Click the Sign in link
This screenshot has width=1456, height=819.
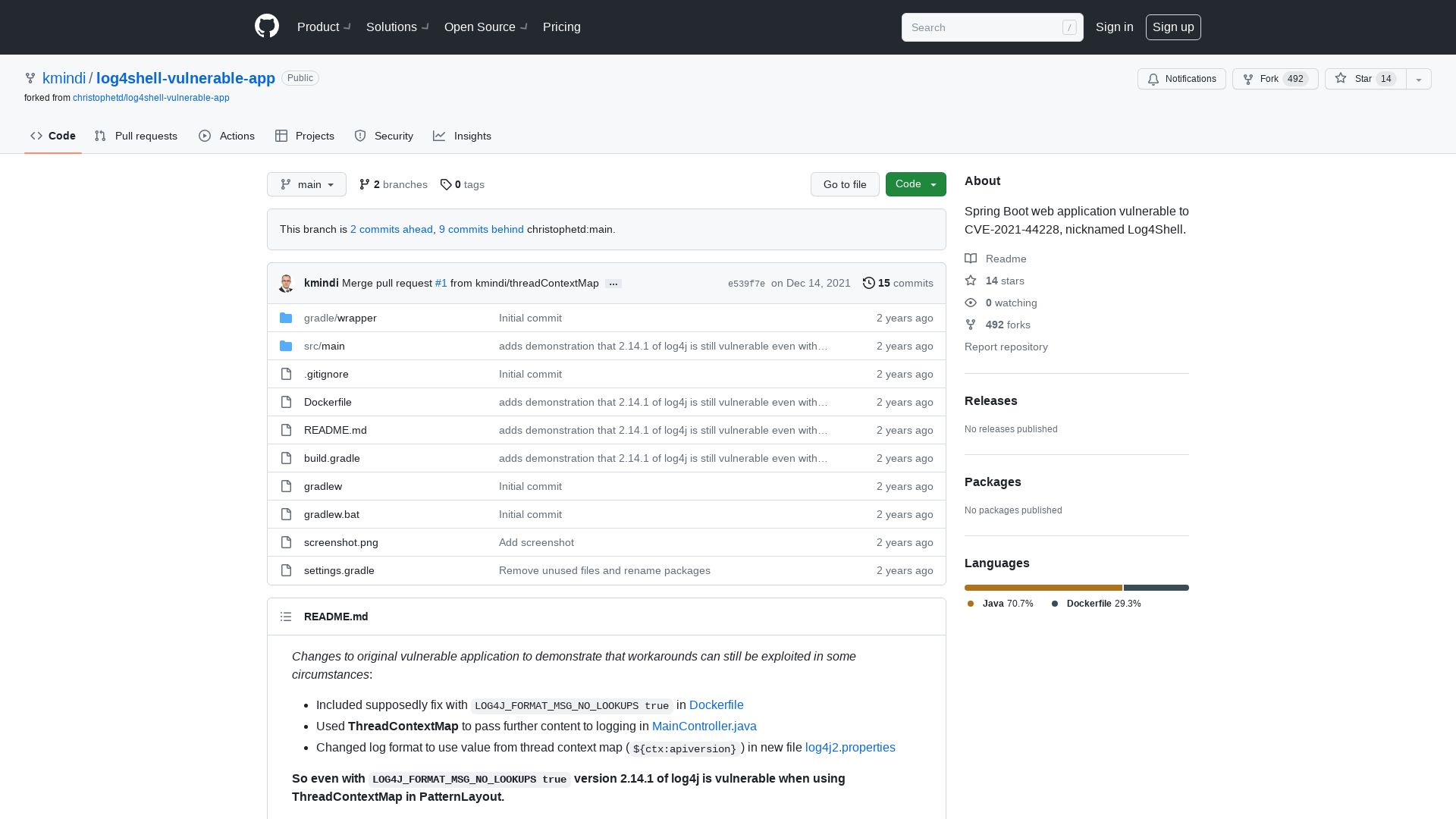pos(1115,27)
